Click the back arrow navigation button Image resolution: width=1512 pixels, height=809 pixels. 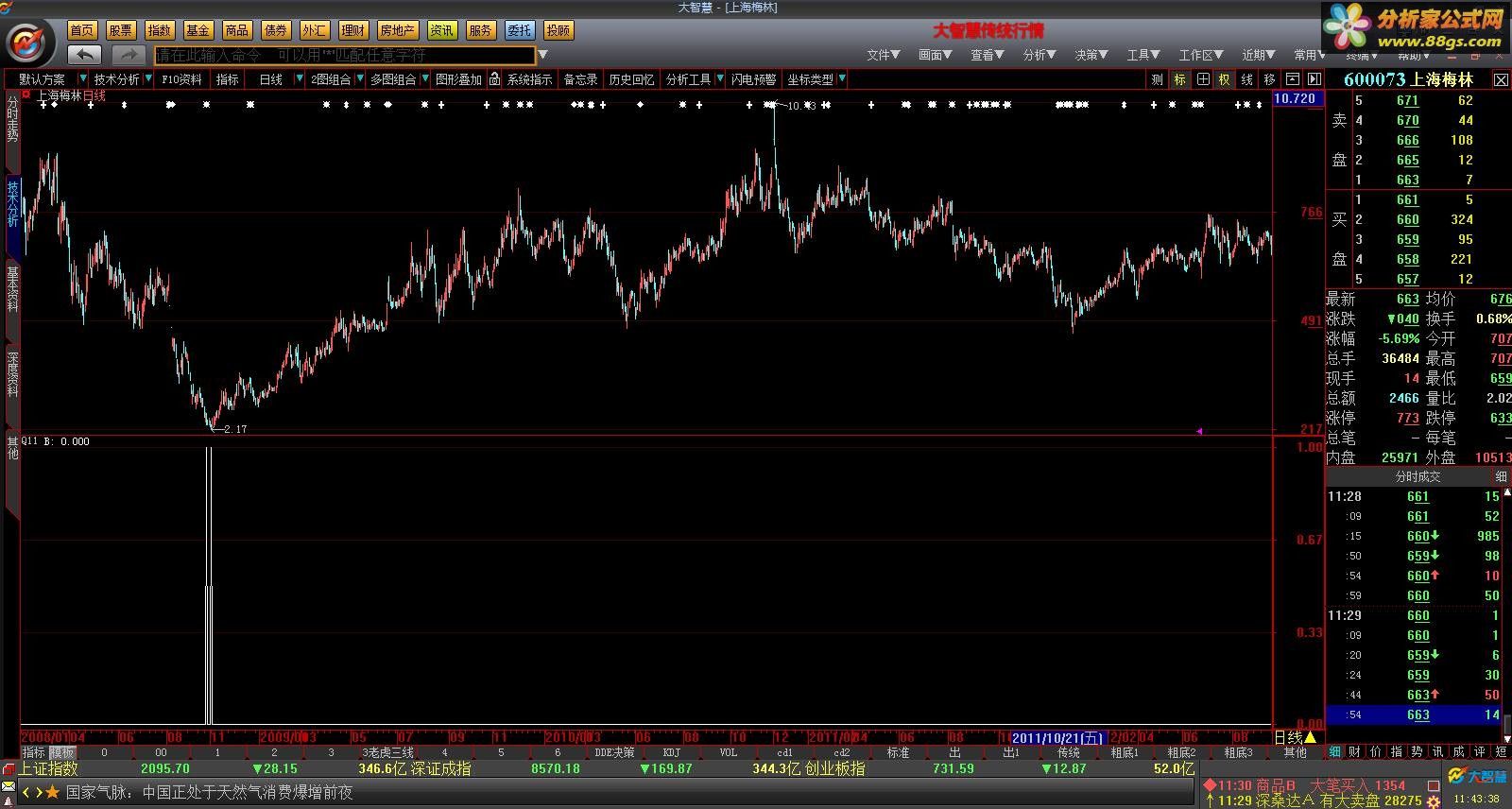click(x=85, y=55)
